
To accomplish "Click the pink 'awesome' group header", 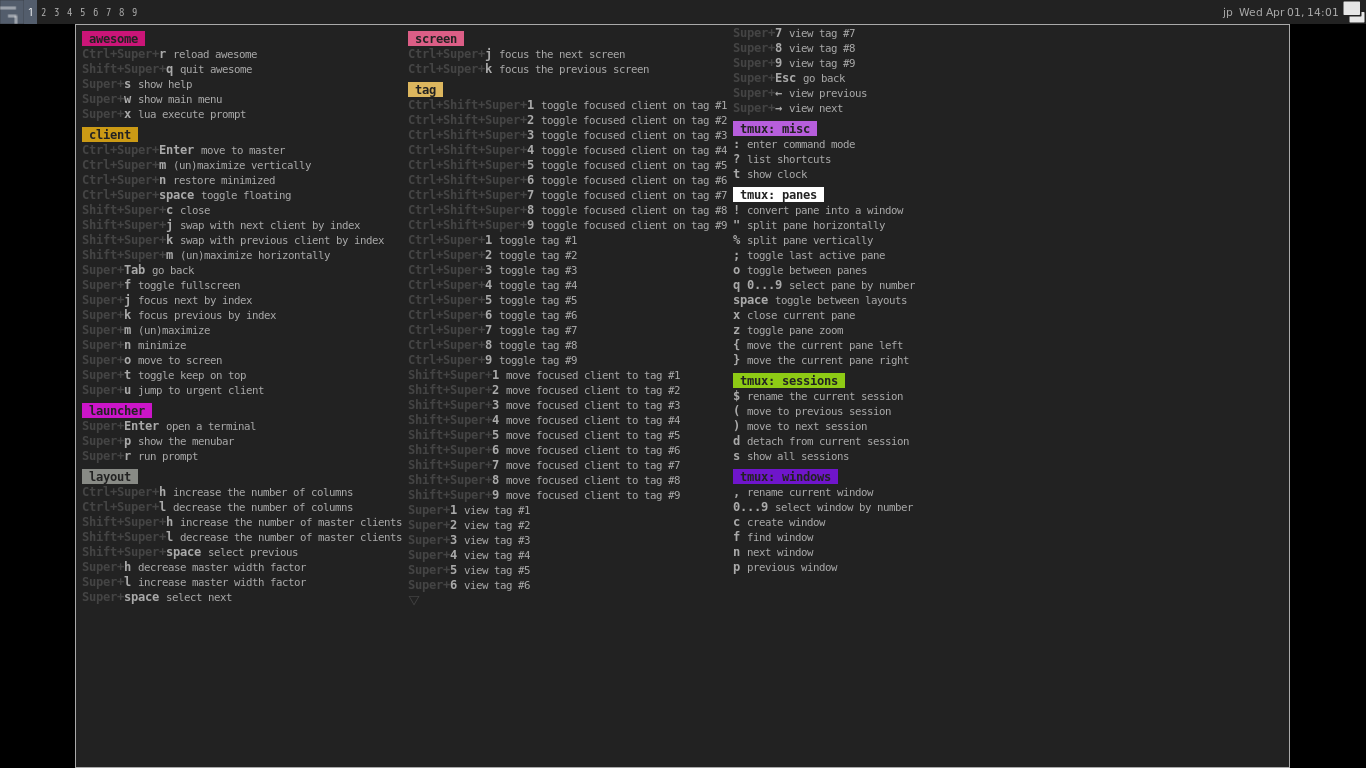I will [x=113, y=39].
